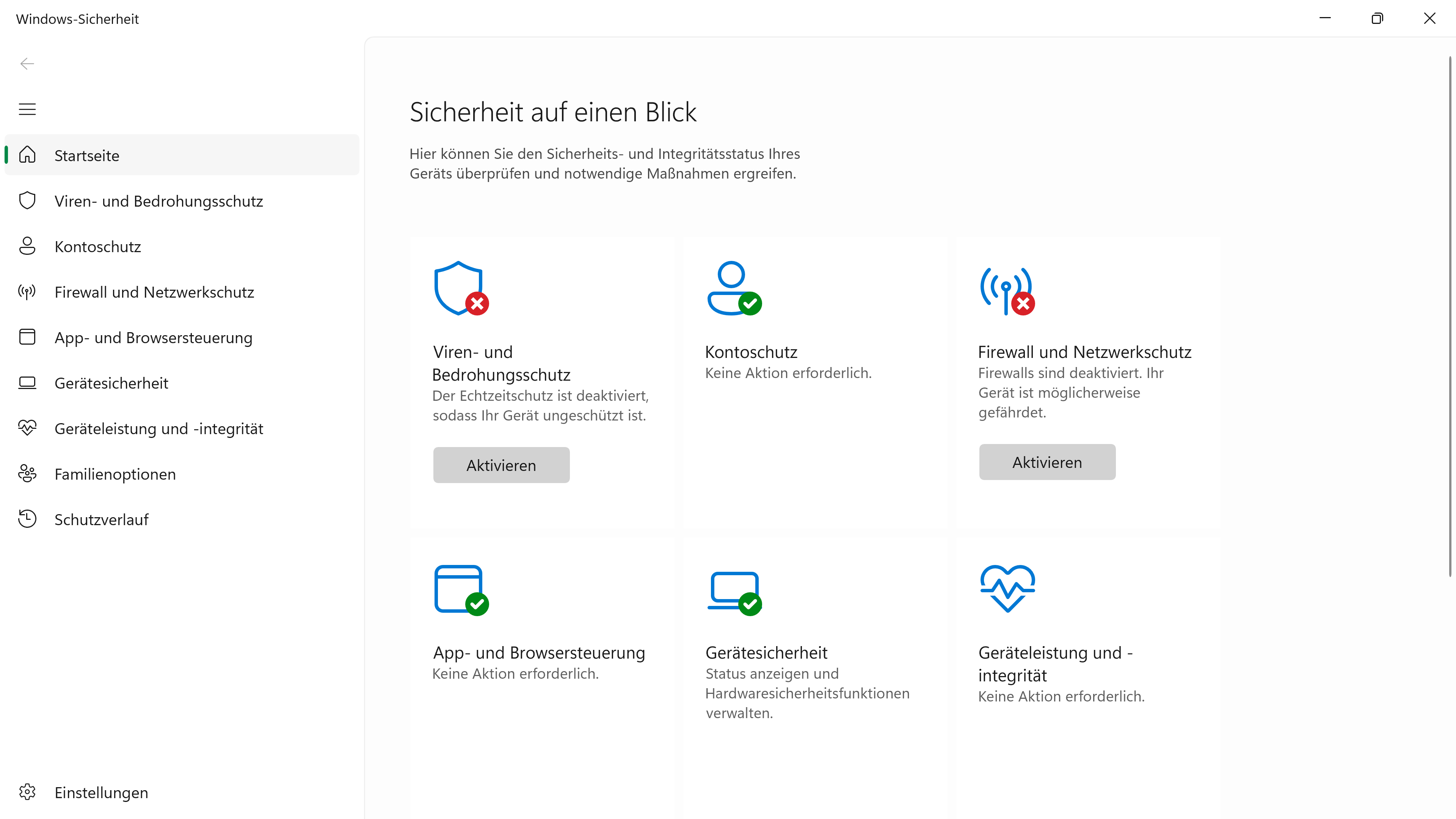Open Geräteleistung und -integrität tile heading

pyautogui.click(x=1055, y=664)
